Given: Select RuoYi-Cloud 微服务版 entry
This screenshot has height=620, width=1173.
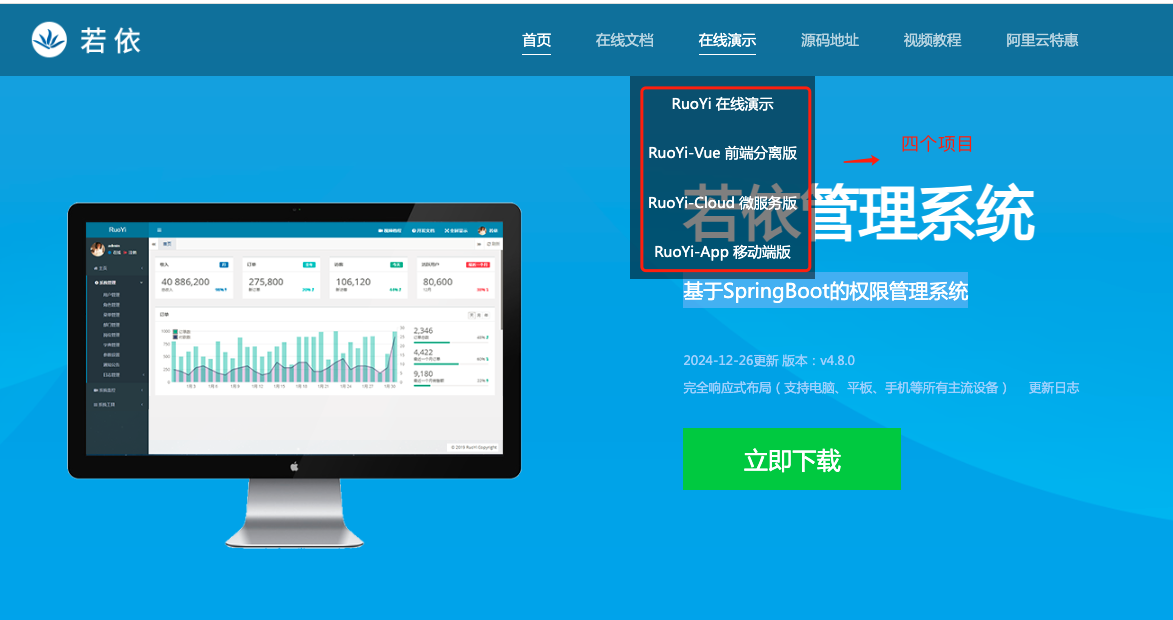Looking at the screenshot, I should [723, 203].
